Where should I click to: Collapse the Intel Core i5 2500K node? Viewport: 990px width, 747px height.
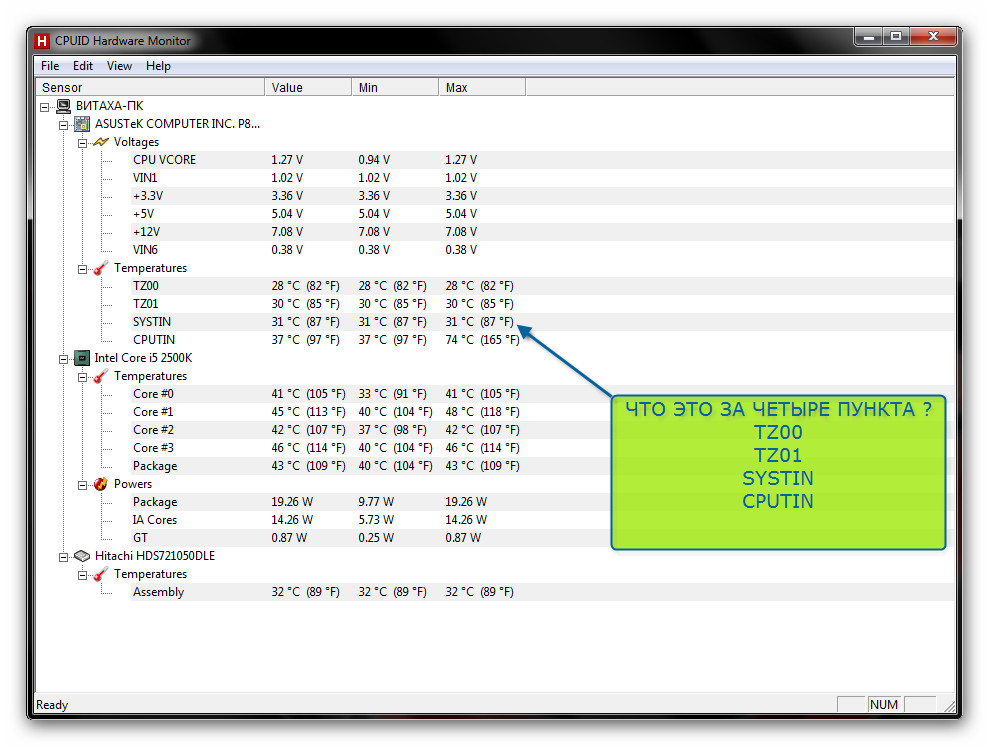pos(63,359)
